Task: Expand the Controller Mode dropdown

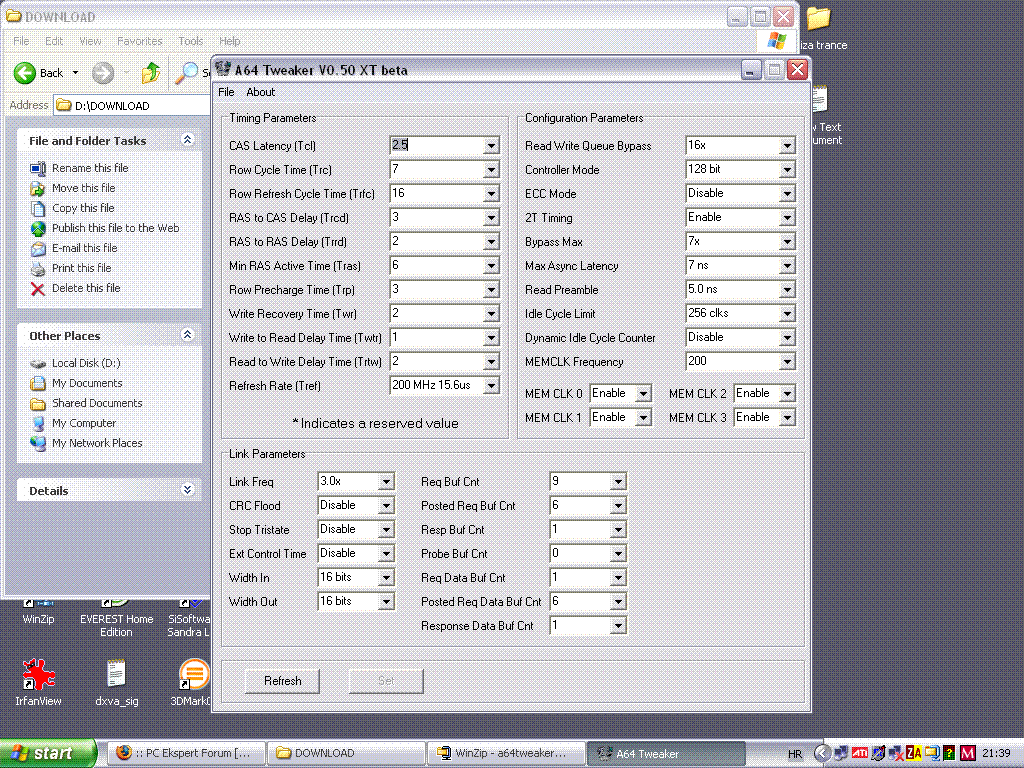Action: pyautogui.click(x=787, y=170)
